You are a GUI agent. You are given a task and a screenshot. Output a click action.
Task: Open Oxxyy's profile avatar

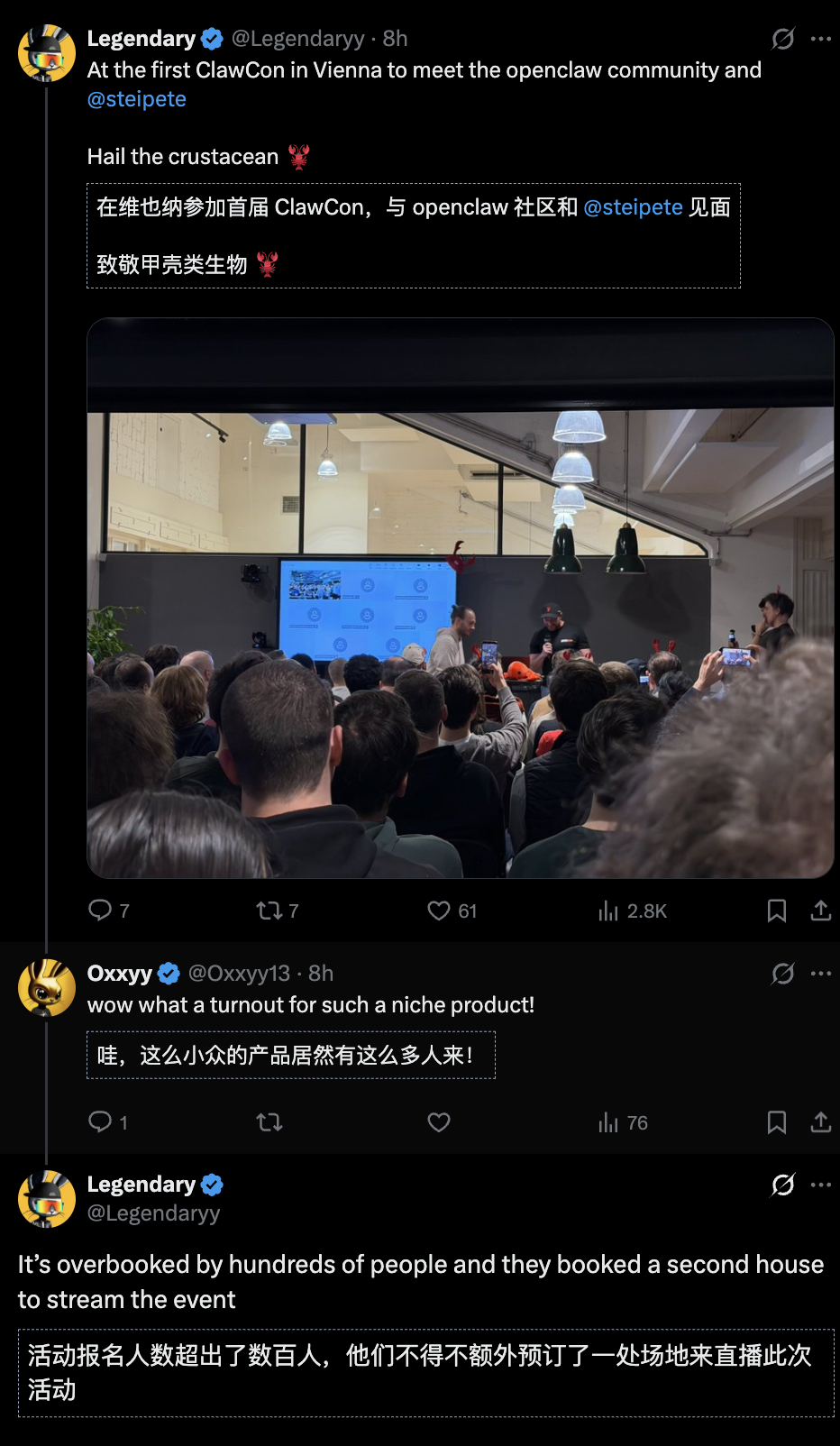[47, 988]
